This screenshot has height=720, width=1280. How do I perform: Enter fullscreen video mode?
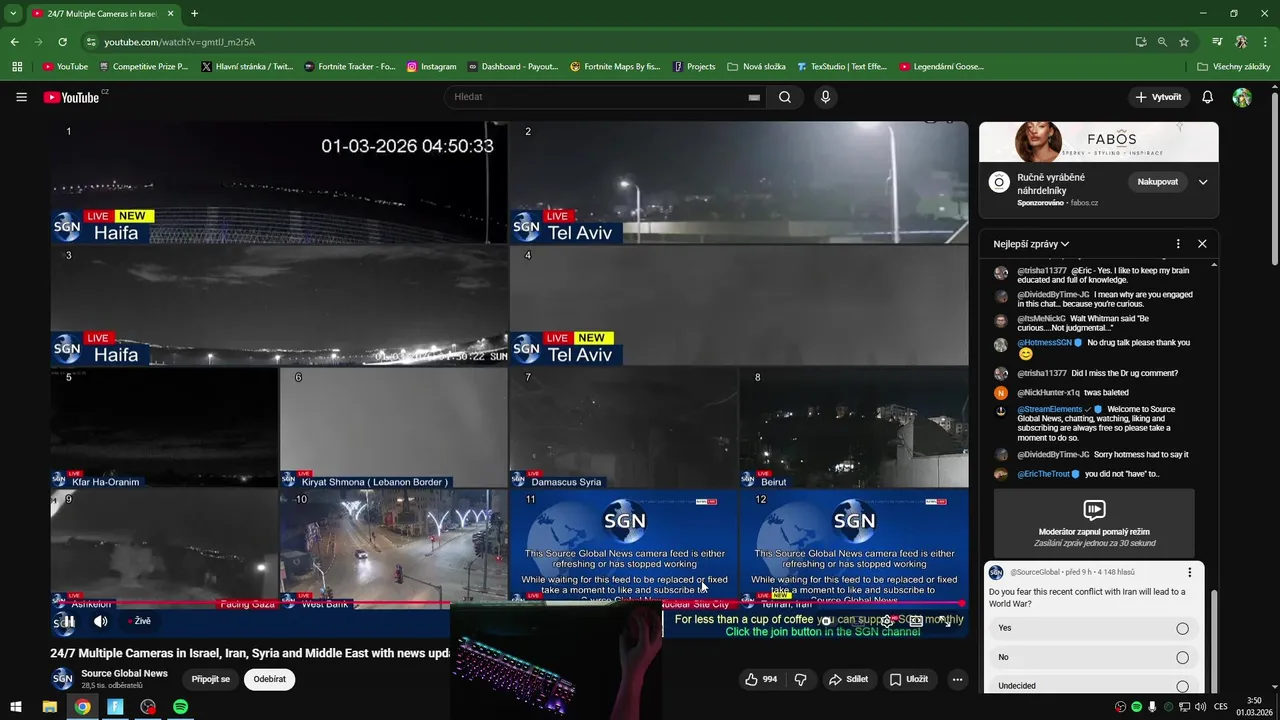click(x=945, y=621)
